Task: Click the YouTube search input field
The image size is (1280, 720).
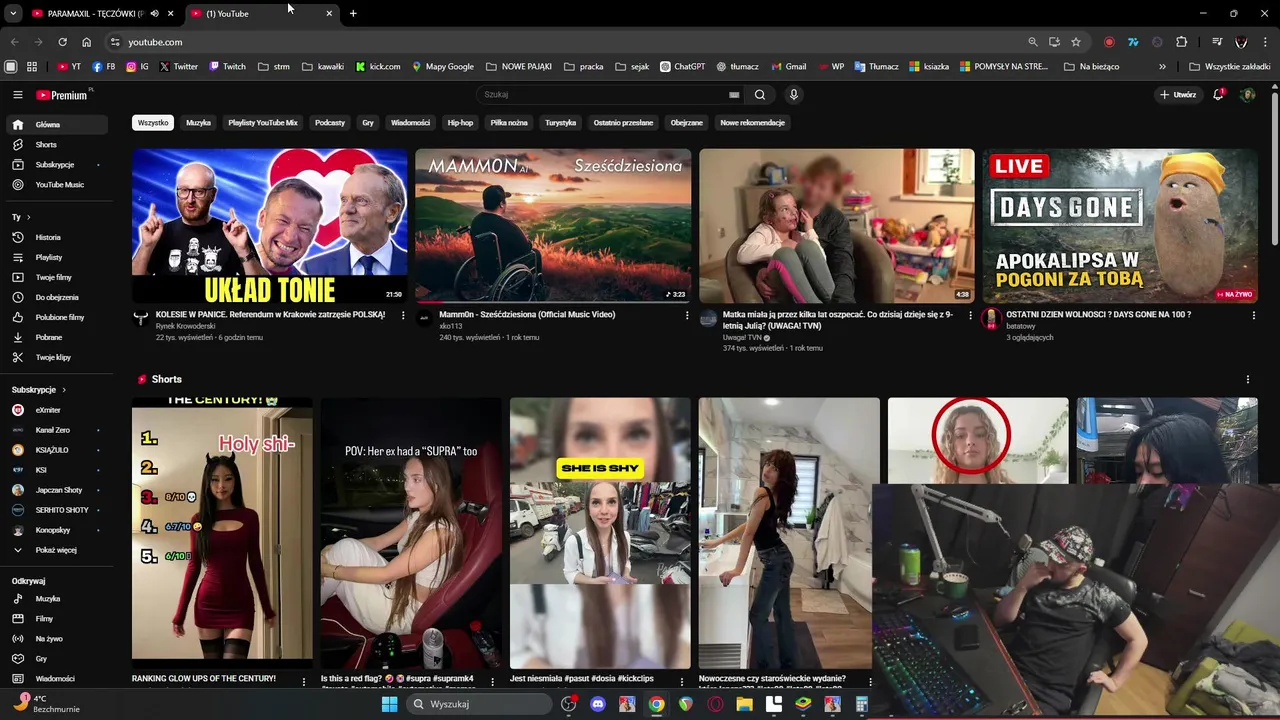Action: click(x=605, y=95)
